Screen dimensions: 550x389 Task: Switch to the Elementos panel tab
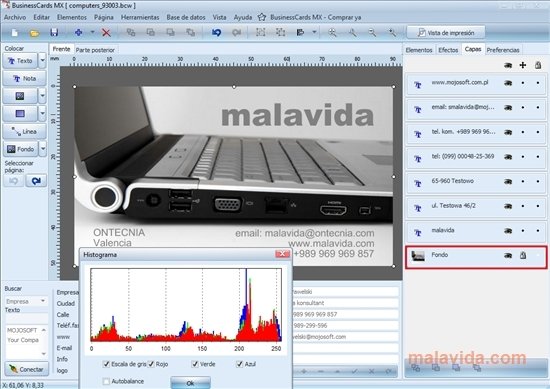(x=419, y=50)
